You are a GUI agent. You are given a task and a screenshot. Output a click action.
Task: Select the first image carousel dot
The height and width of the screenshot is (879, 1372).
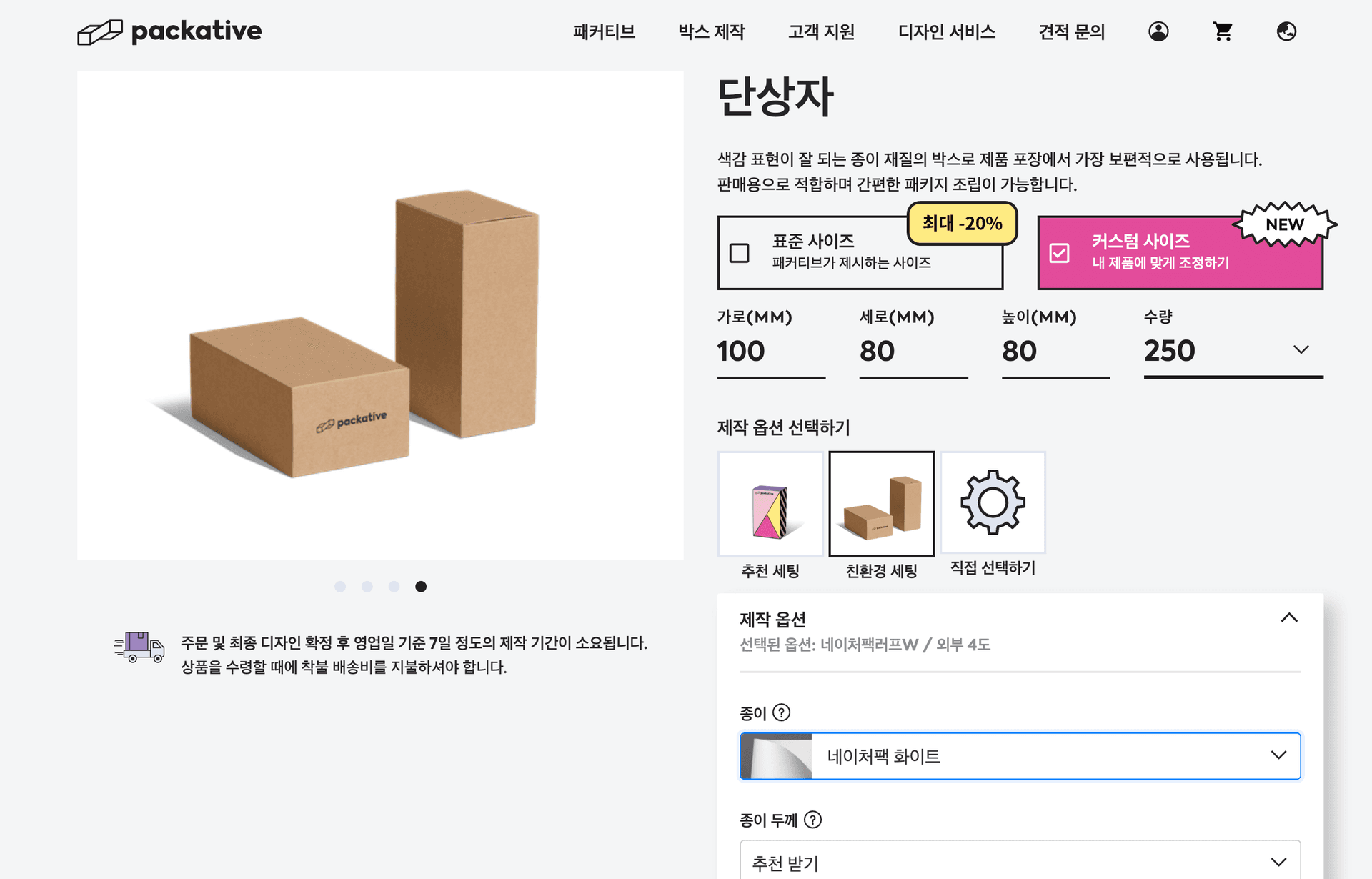coord(340,587)
